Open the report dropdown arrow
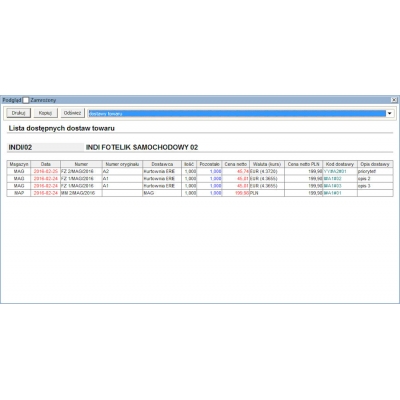The width and height of the screenshot is (400, 400). tap(389, 114)
